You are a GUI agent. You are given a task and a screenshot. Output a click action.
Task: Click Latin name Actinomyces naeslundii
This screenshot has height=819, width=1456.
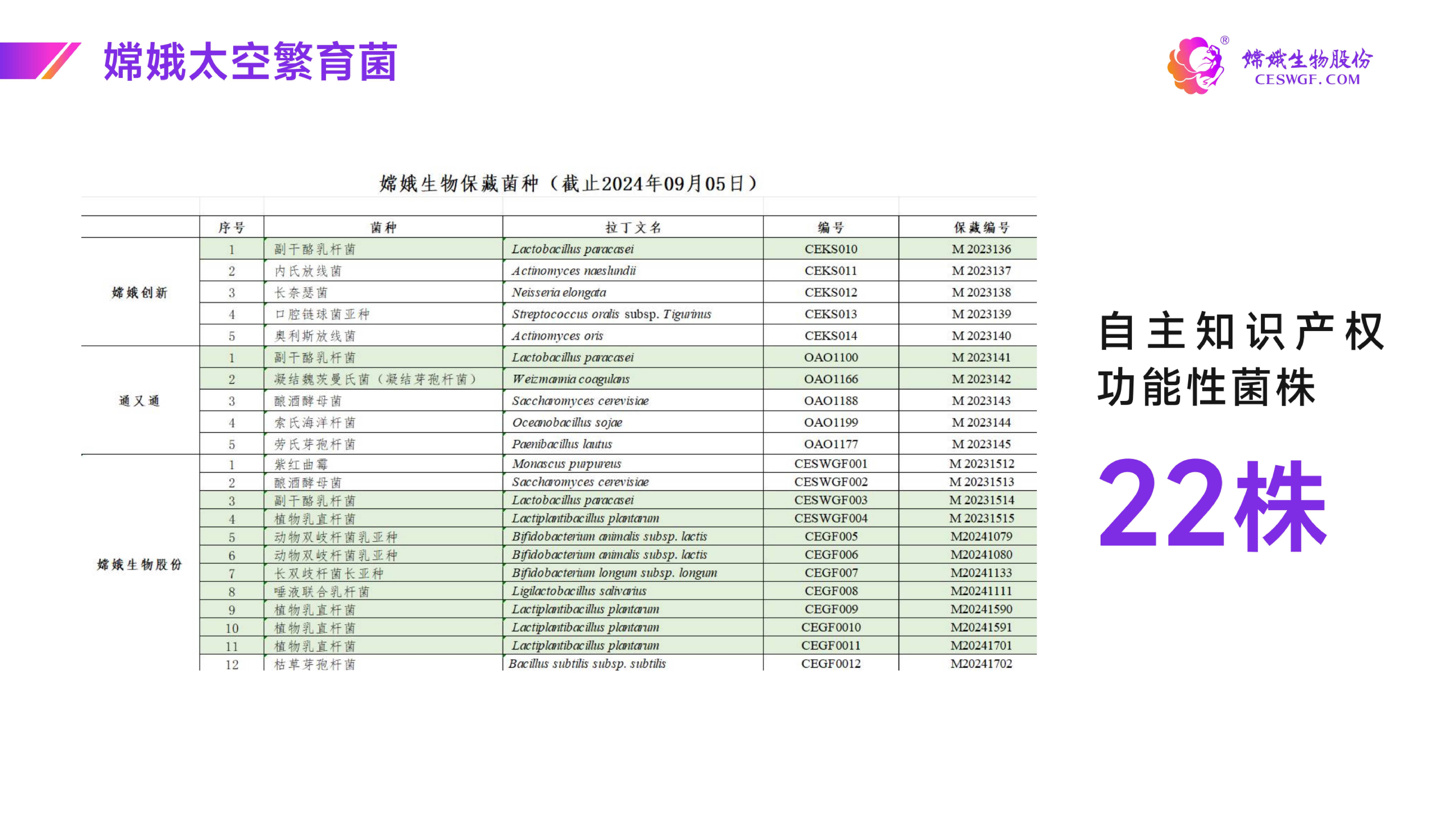574,271
